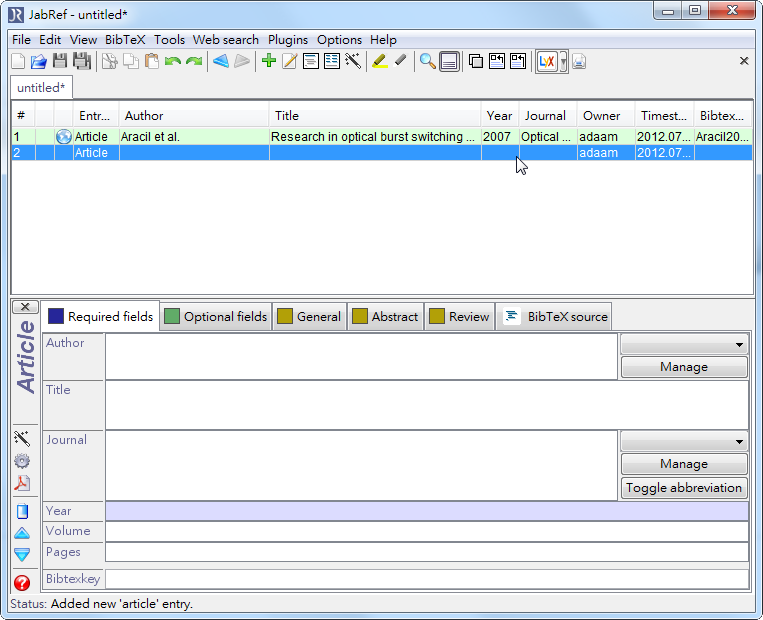Click into the Title text field
763x620 pixels.
[427, 405]
